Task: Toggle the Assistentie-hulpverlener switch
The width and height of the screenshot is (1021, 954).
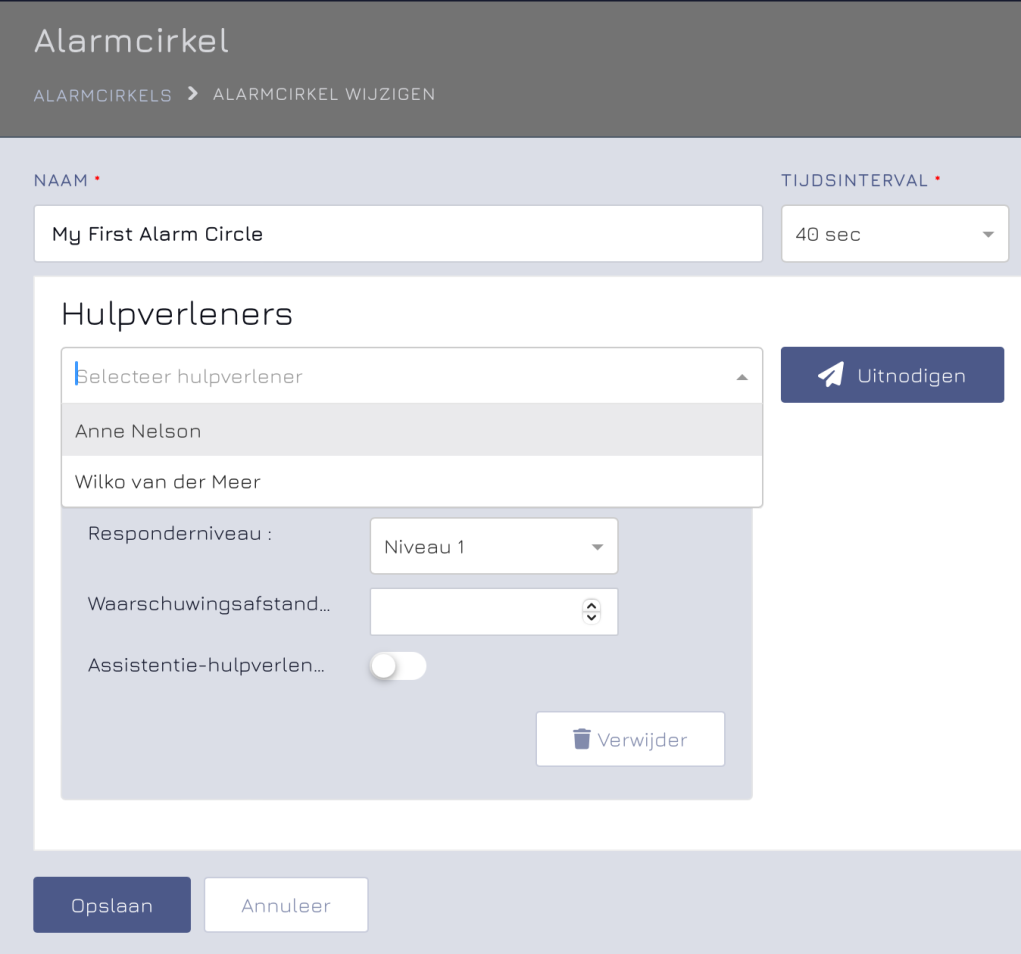Action: click(398, 666)
